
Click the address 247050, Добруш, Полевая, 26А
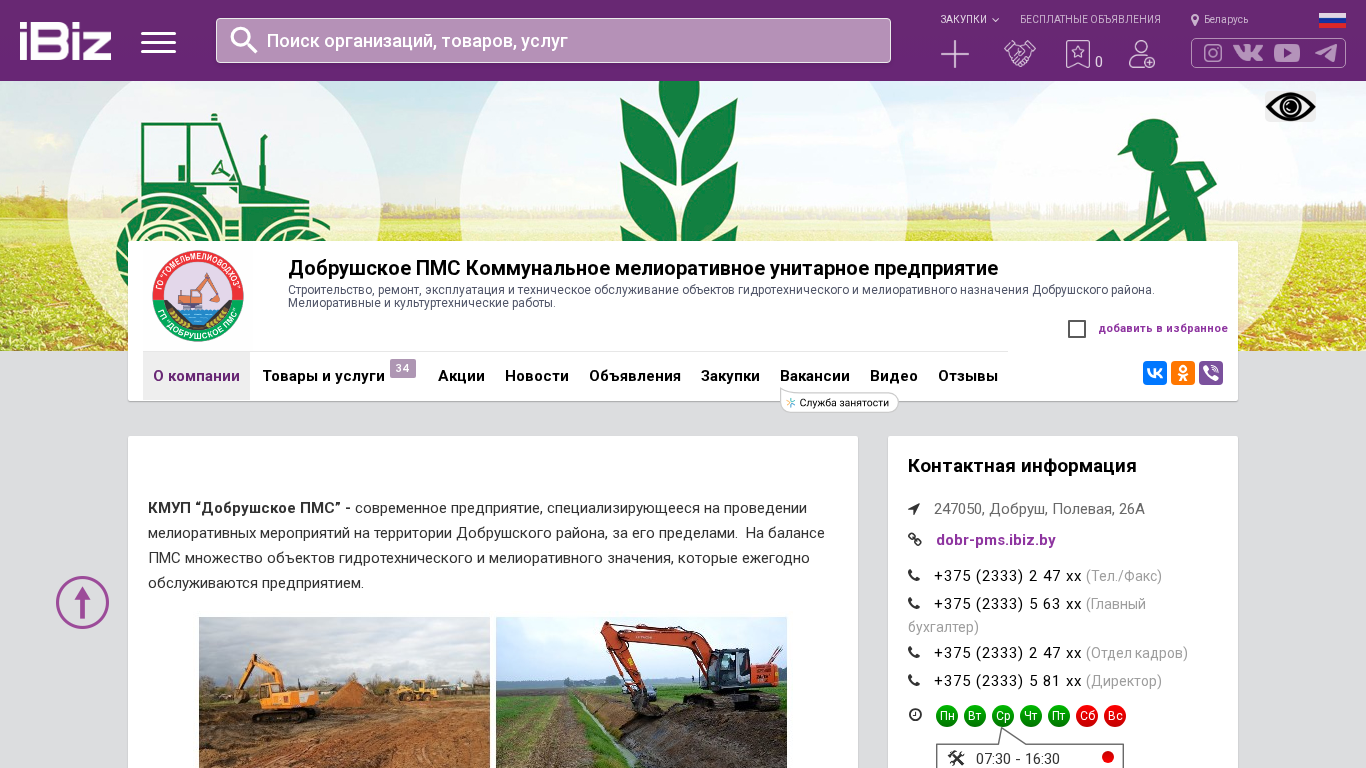(1039, 509)
